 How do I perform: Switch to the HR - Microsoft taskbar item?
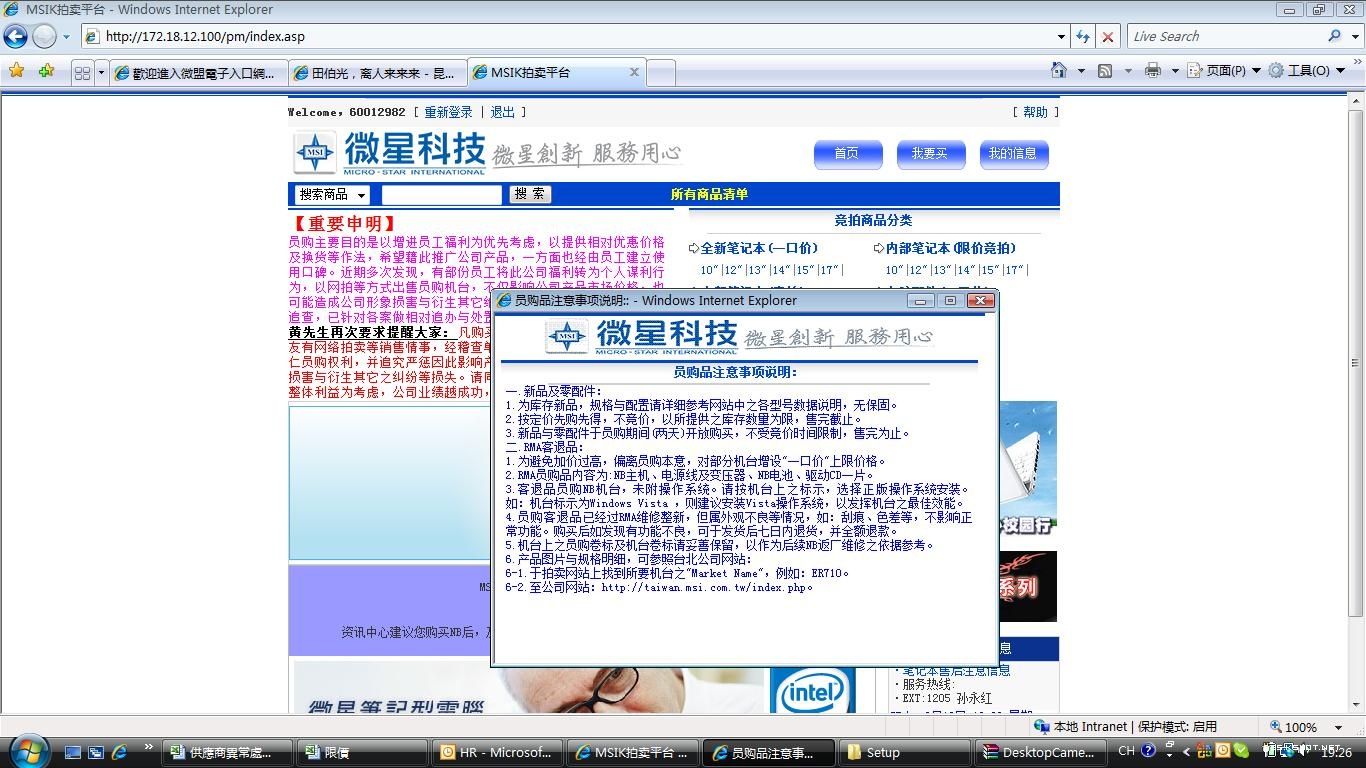click(499, 753)
